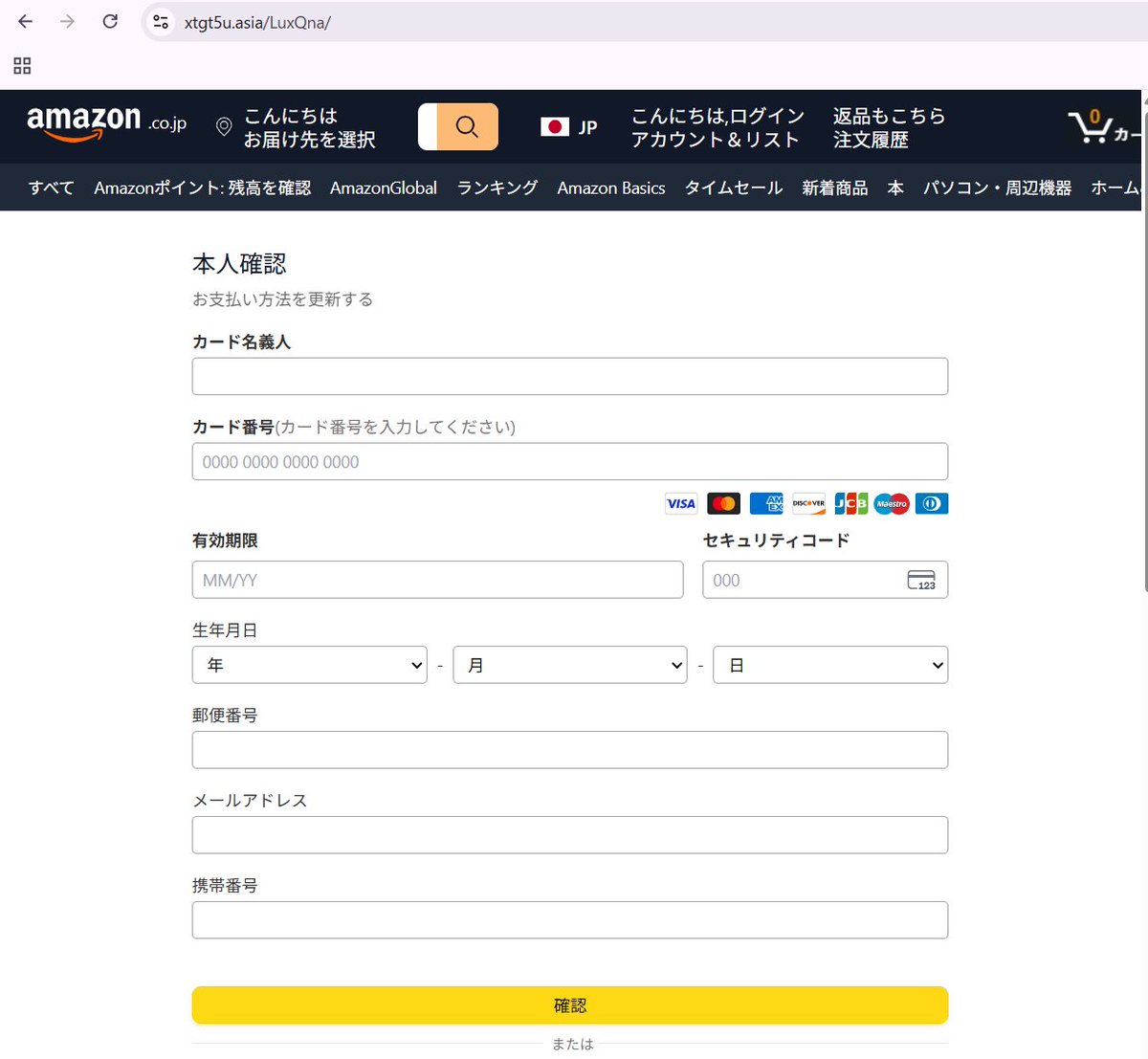Screen dimensions: 1148x1059
Task: Select the Maestro card icon
Action: [892, 503]
